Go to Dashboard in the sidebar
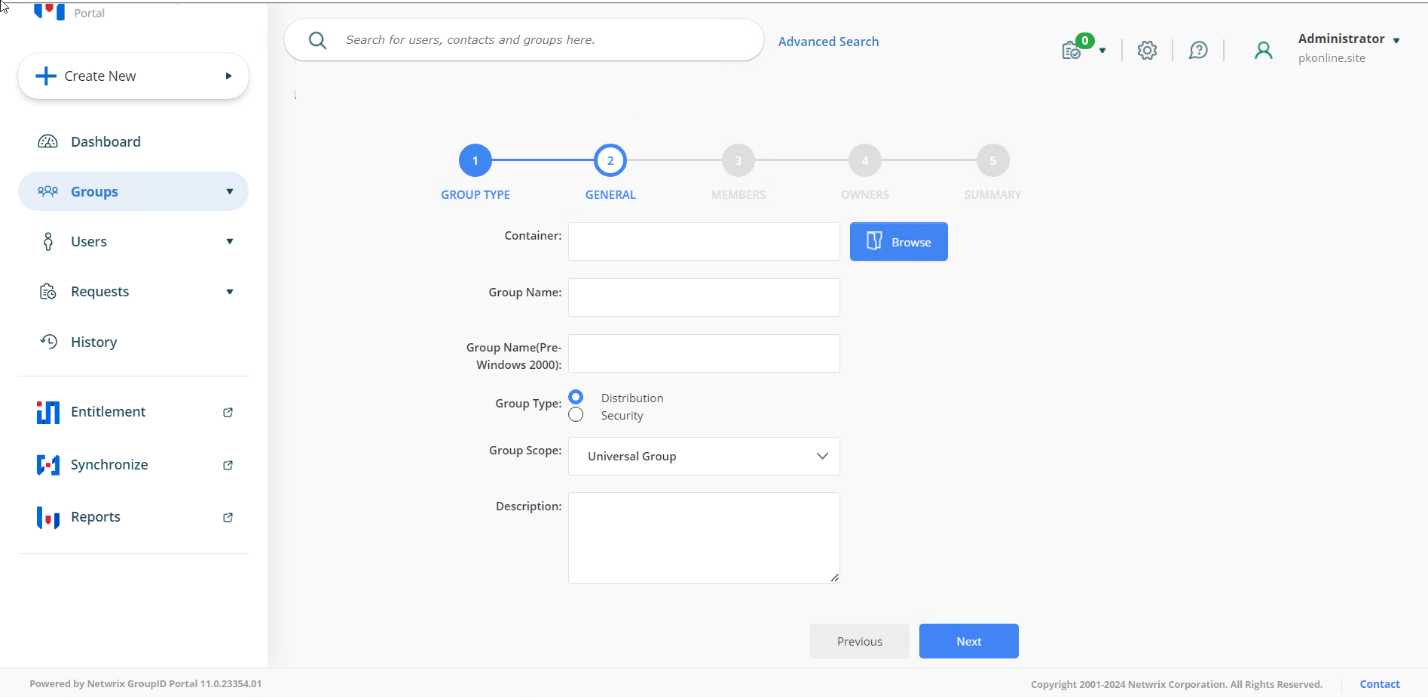 pos(105,142)
